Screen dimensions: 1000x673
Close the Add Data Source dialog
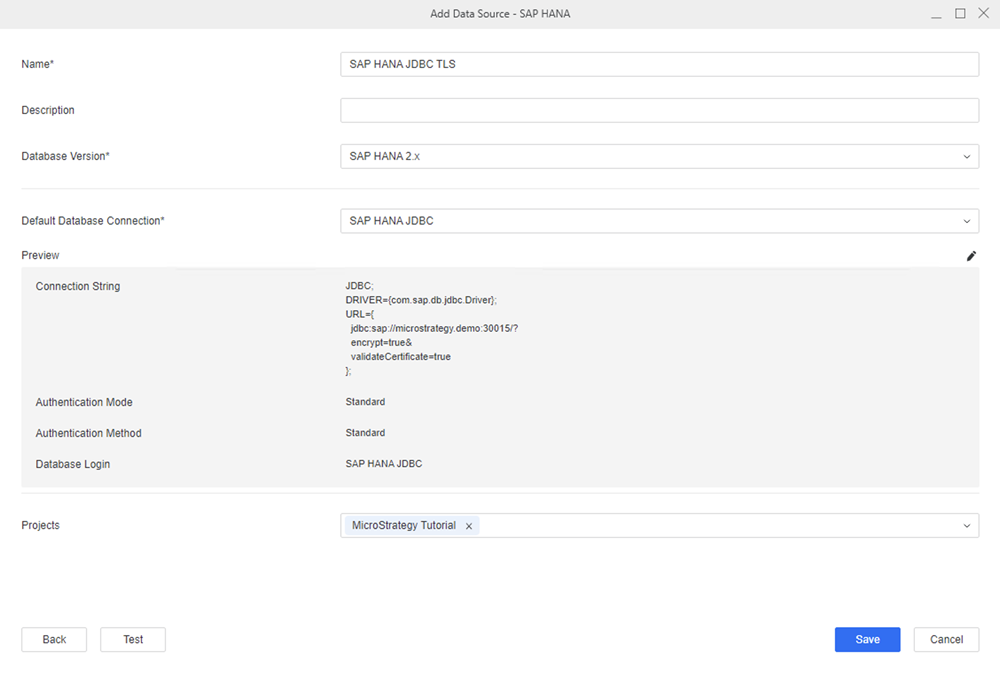(x=983, y=13)
